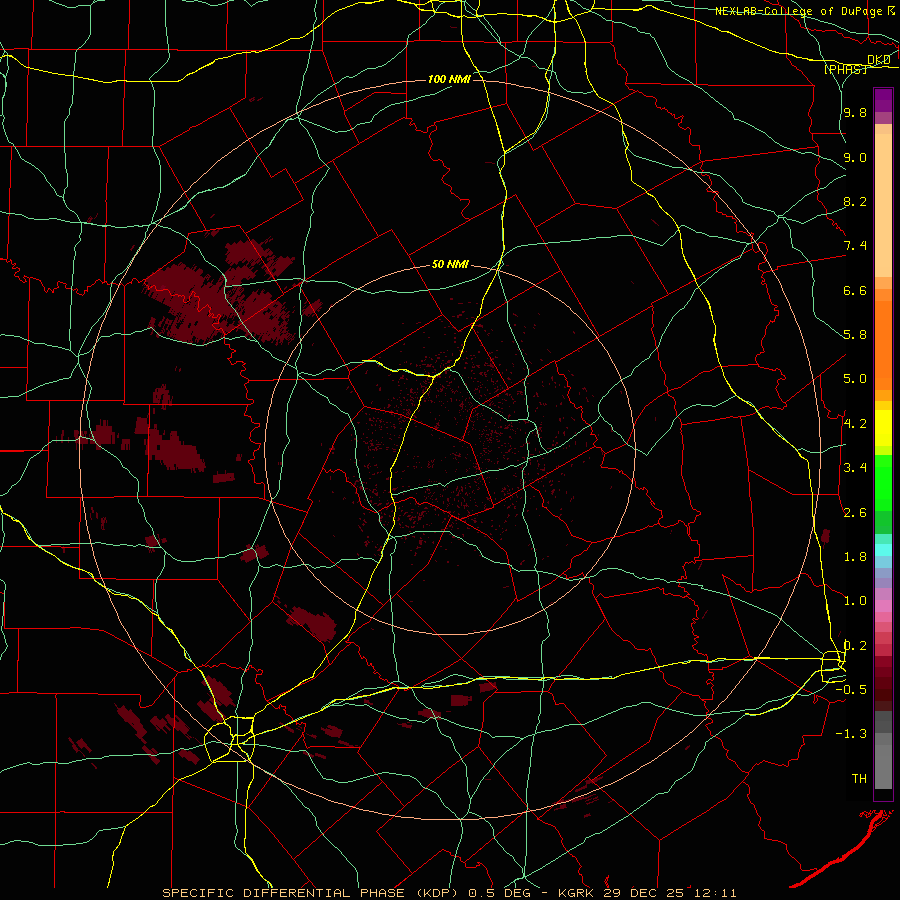900x900 pixels.
Task: Pick the yellow segment of the color bar
Action: 883,428
